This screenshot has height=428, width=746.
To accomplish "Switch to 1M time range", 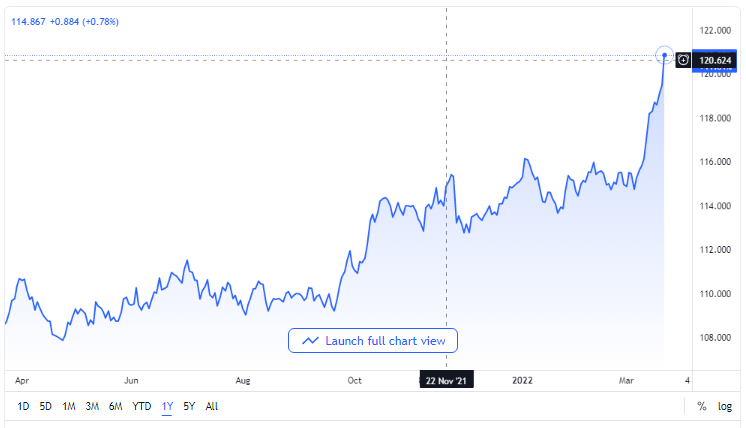I will 69,407.
